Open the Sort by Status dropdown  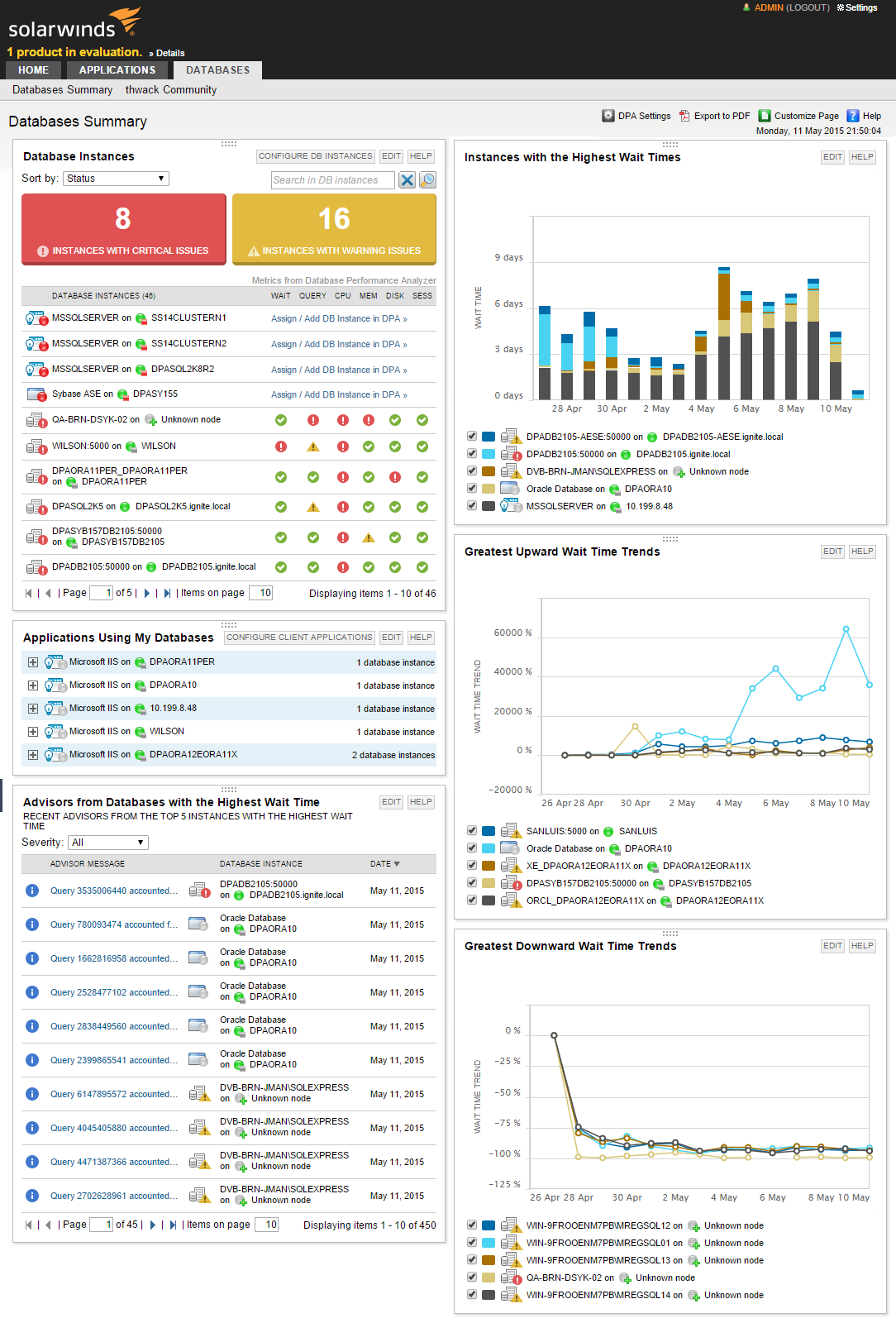pos(116,179)
